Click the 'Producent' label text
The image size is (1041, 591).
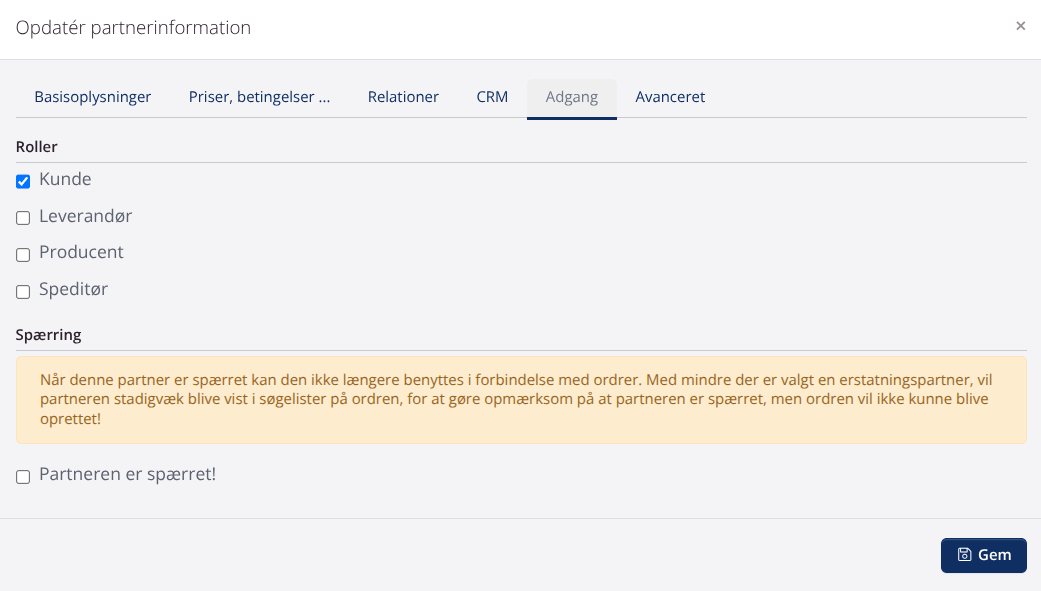pos(81,252)
